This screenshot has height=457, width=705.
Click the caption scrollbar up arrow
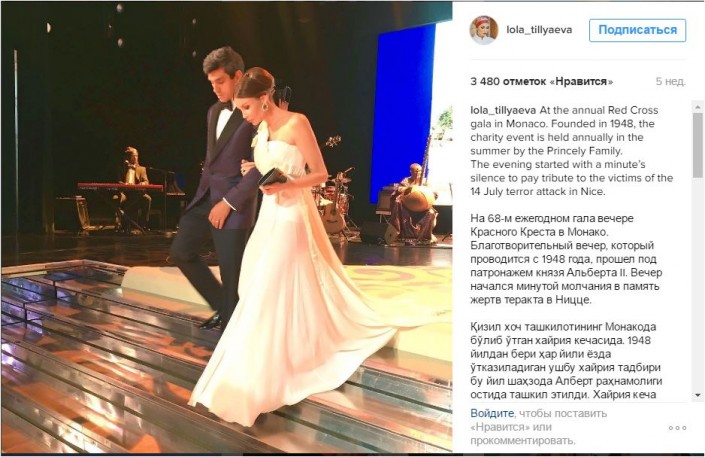(697, 107)
